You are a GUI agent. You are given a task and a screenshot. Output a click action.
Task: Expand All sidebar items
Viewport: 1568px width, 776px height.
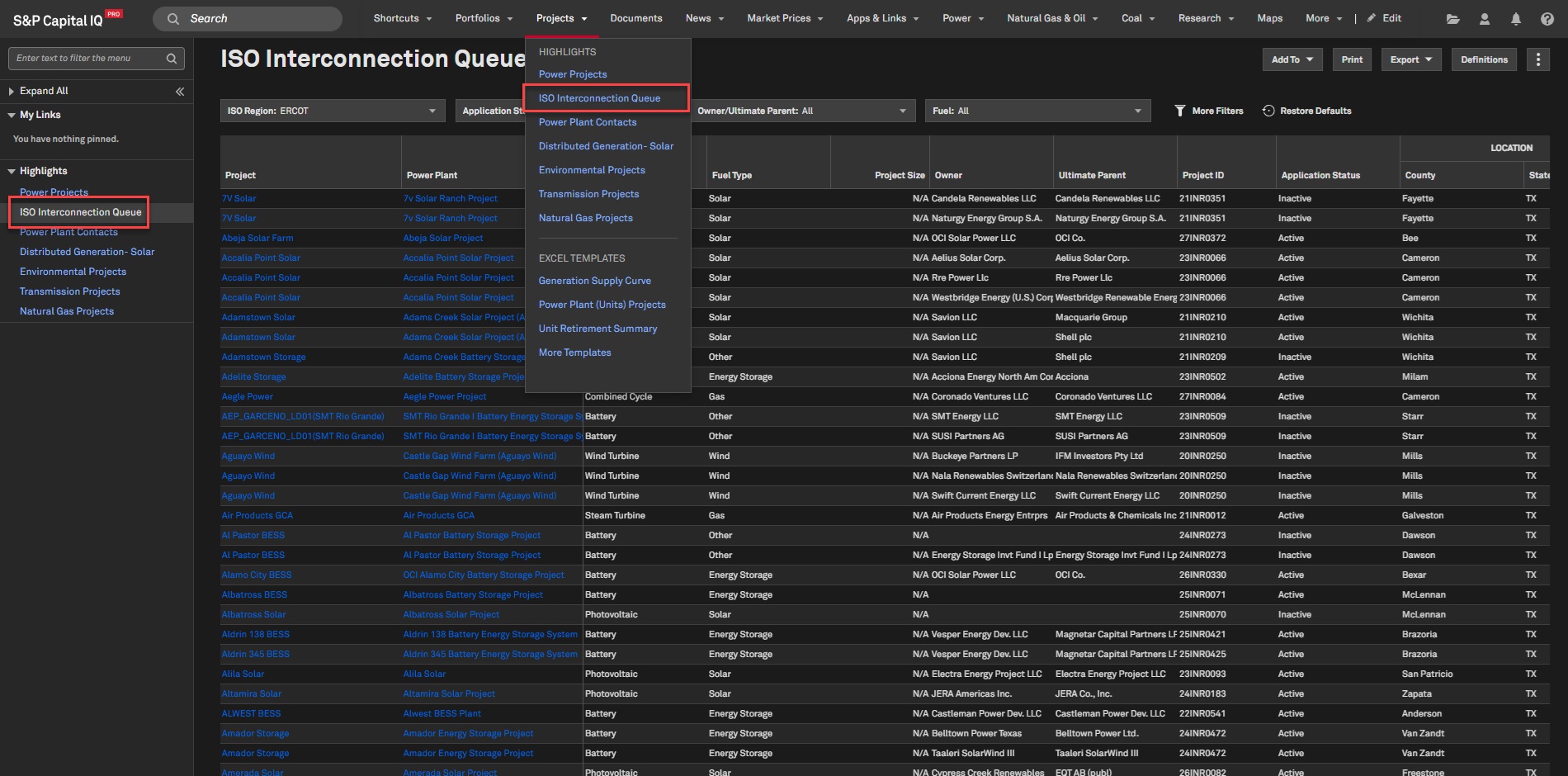[x=43, y=91]
